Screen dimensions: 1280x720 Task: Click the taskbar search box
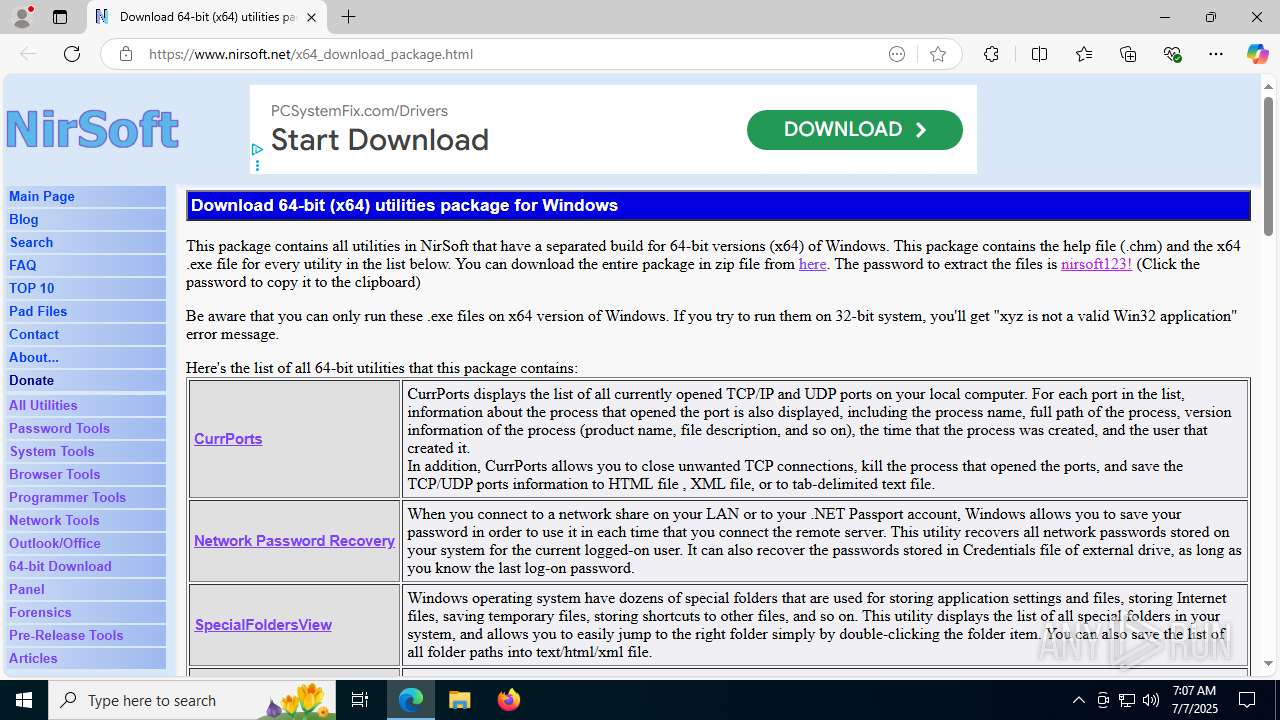tap(192, 700)
